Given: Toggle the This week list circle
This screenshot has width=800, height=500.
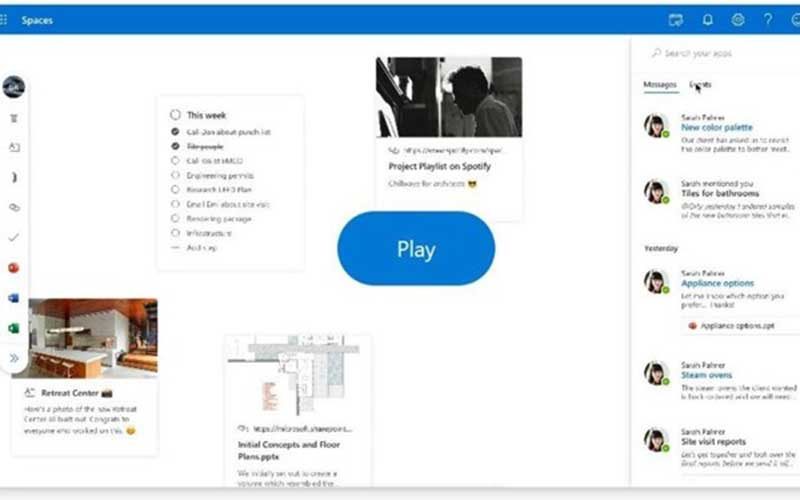Looking at the screenshot, I should click(x=175, y=115).
